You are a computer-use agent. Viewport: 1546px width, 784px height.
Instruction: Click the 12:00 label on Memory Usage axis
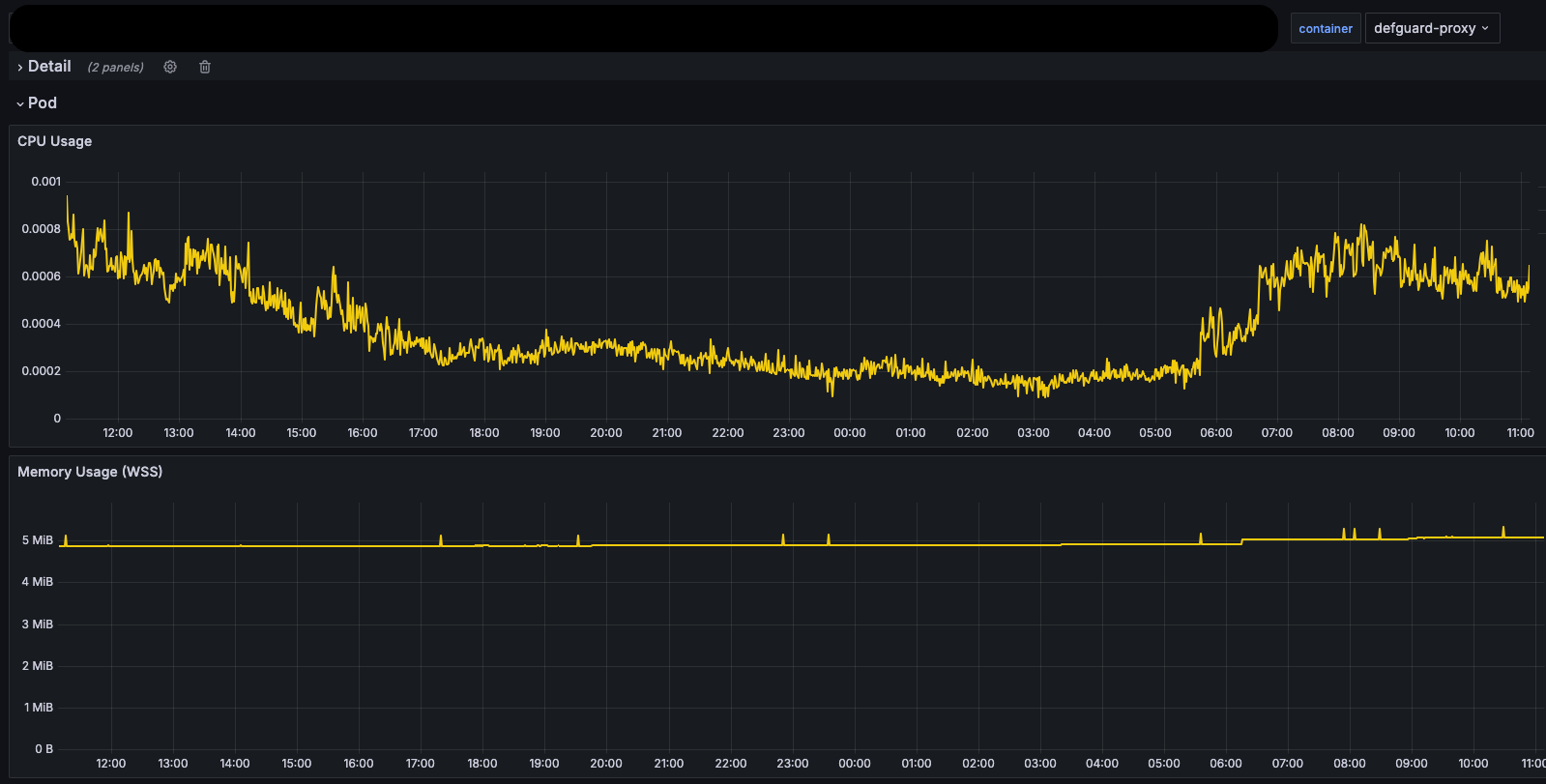tap(111, 764)
